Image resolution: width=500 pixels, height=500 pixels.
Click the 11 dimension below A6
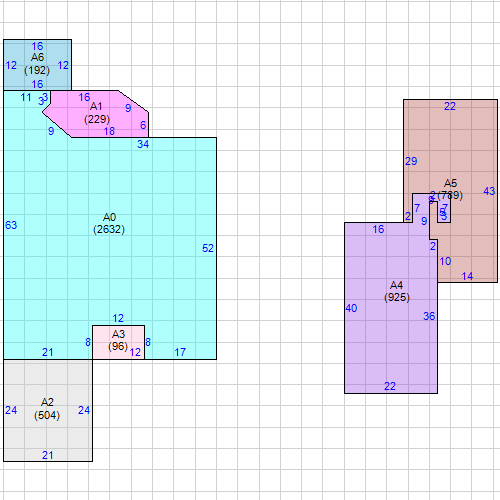26,98
